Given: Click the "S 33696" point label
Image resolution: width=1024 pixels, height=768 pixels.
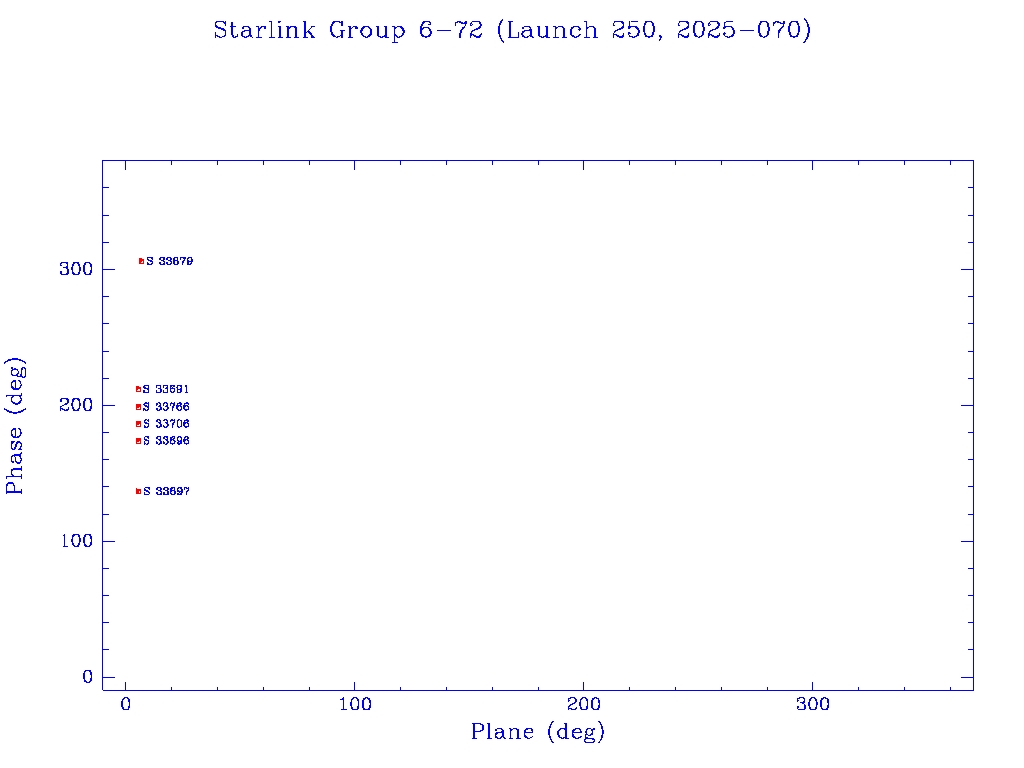Looking at the screenshot, I should click(166, 441).
